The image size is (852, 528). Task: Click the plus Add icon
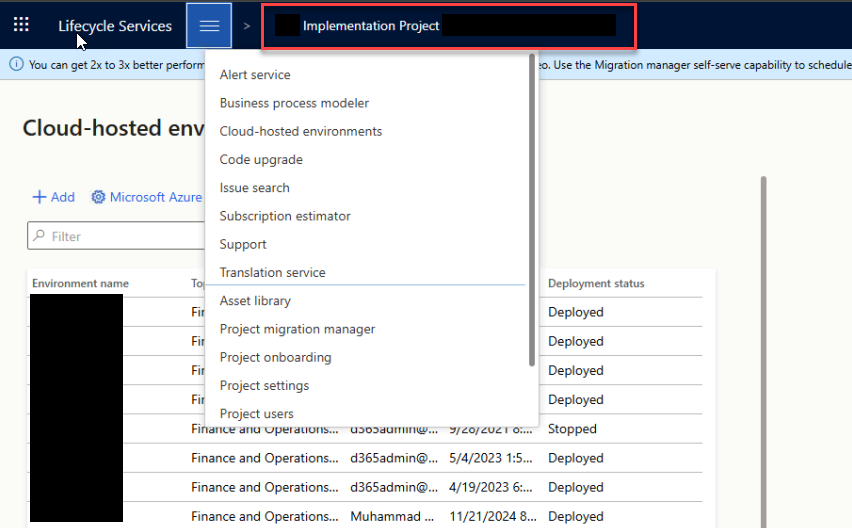(39, 197)
